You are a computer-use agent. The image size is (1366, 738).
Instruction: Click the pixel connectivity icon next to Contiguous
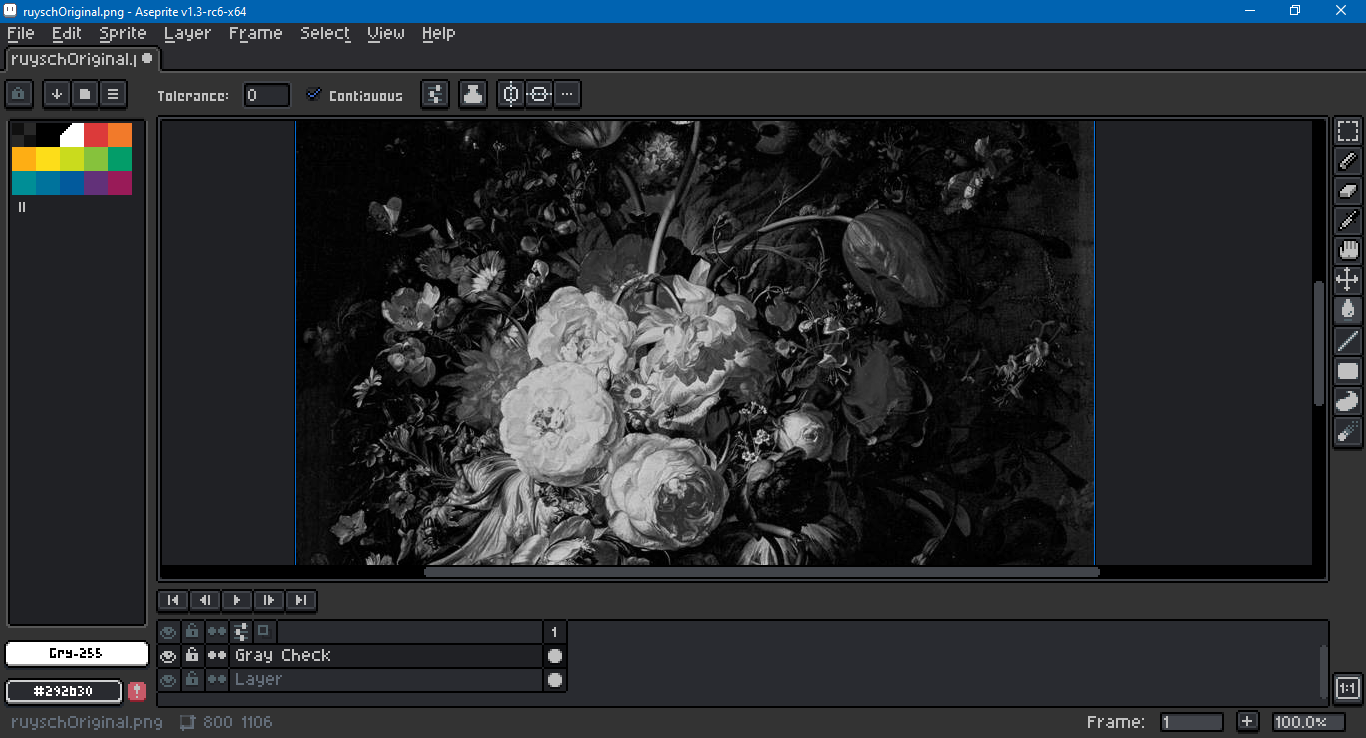(x=435, y=95)
